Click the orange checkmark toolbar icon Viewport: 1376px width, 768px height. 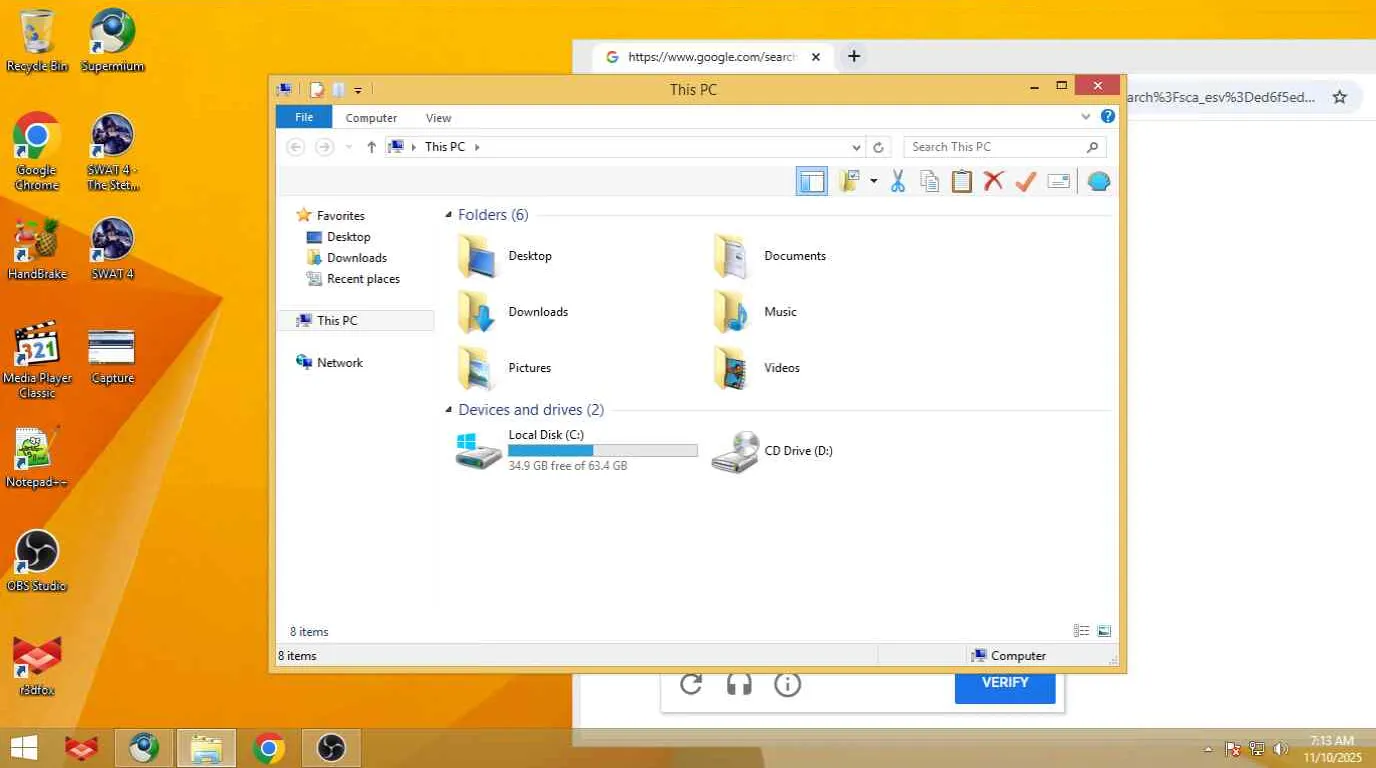[x=1025, y=181]
